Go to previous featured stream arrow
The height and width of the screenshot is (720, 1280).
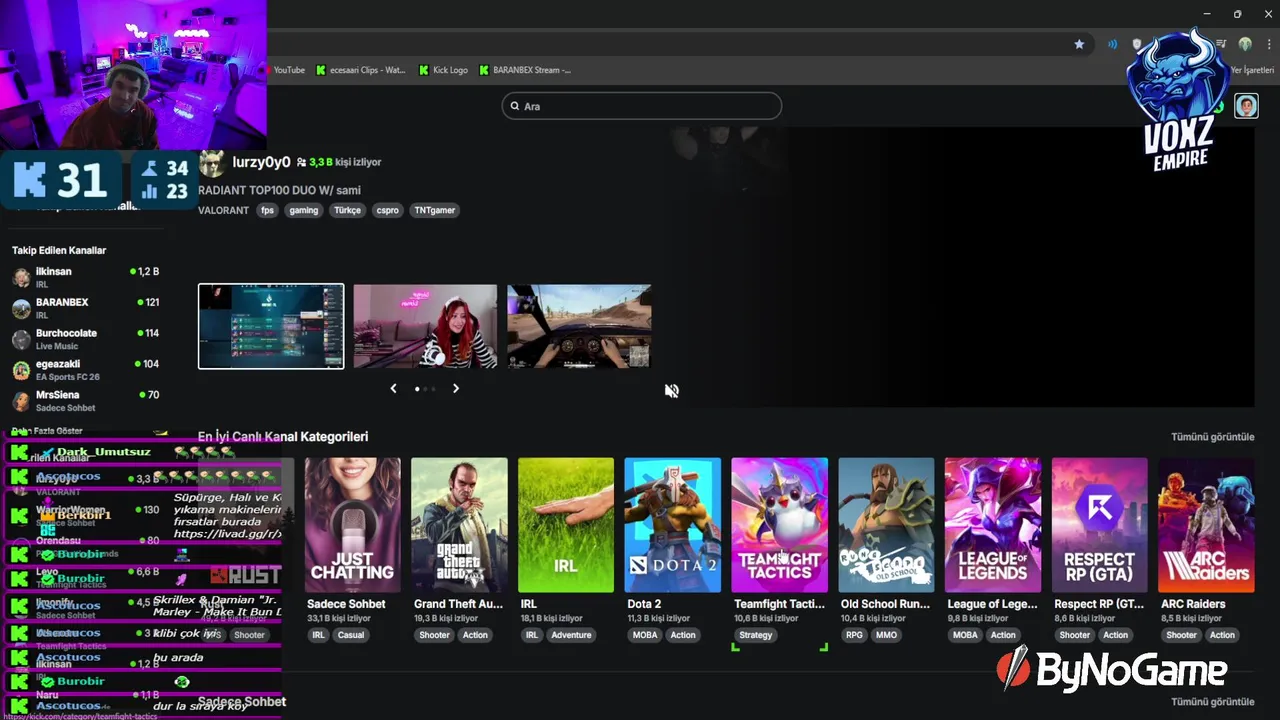(393, 388)
